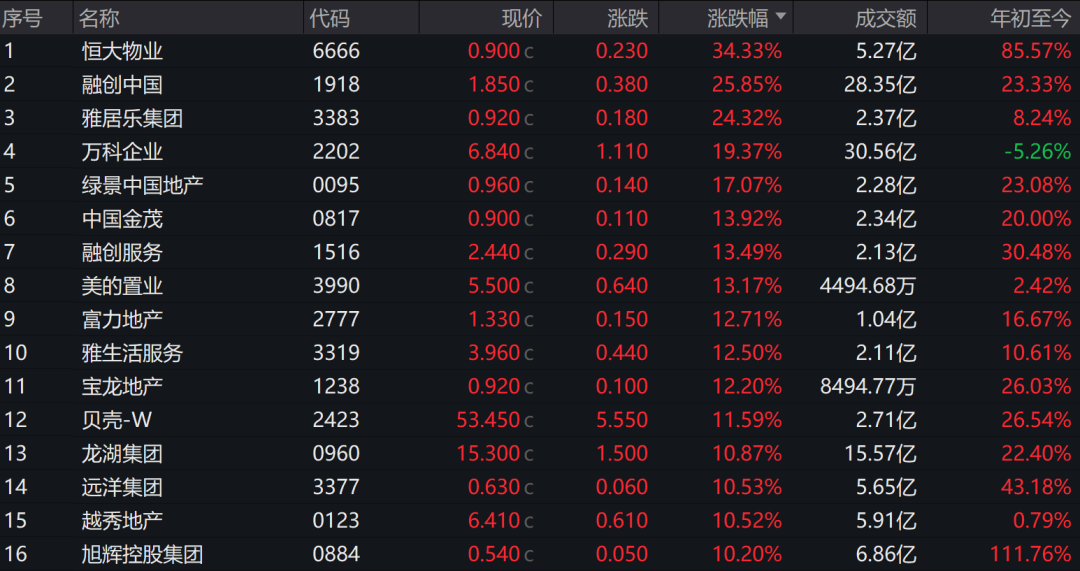The height and width of the screenshot is (571, 1080).
Task: Click 万科企业 year-to-date value -5.26%
Action: (1037, 152)
